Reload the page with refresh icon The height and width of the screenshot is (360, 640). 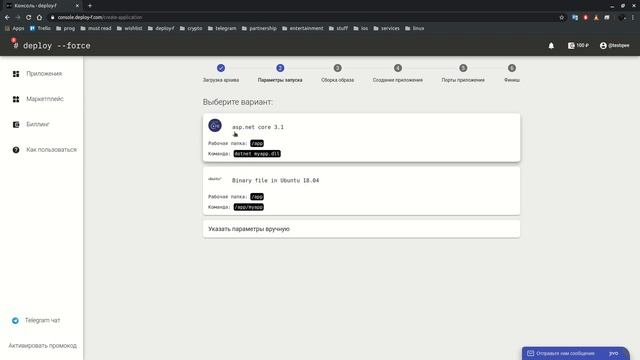[x=29, y=18]
